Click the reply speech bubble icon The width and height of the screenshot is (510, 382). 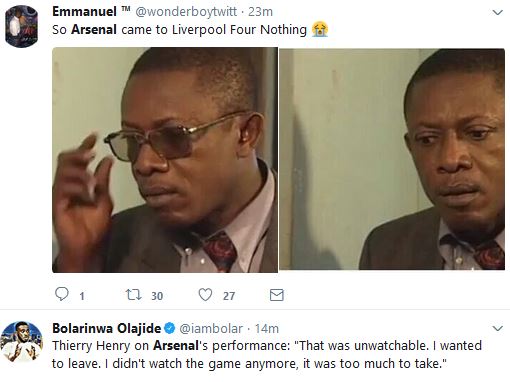[x=62, y=294]
